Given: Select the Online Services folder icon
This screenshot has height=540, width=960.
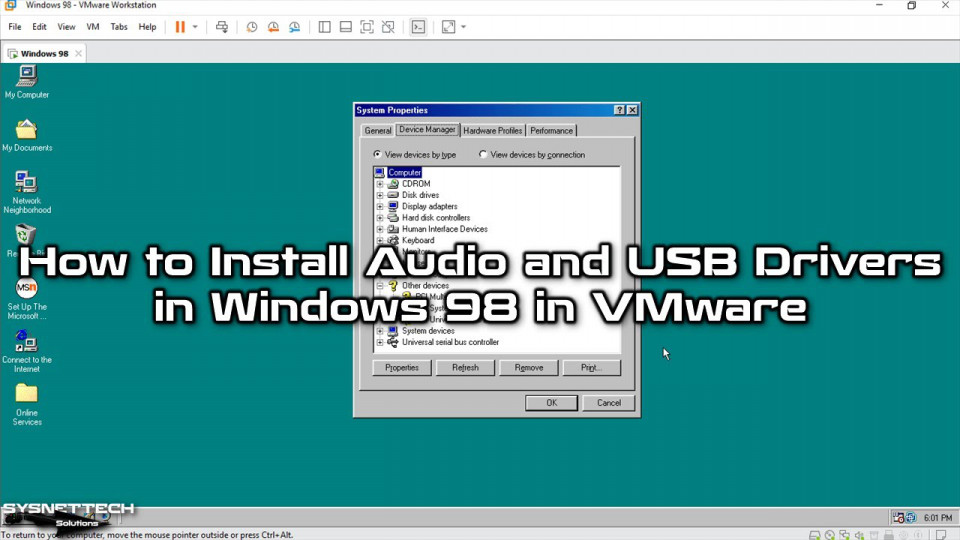Looking at the screenshot, I should [26, 404].
